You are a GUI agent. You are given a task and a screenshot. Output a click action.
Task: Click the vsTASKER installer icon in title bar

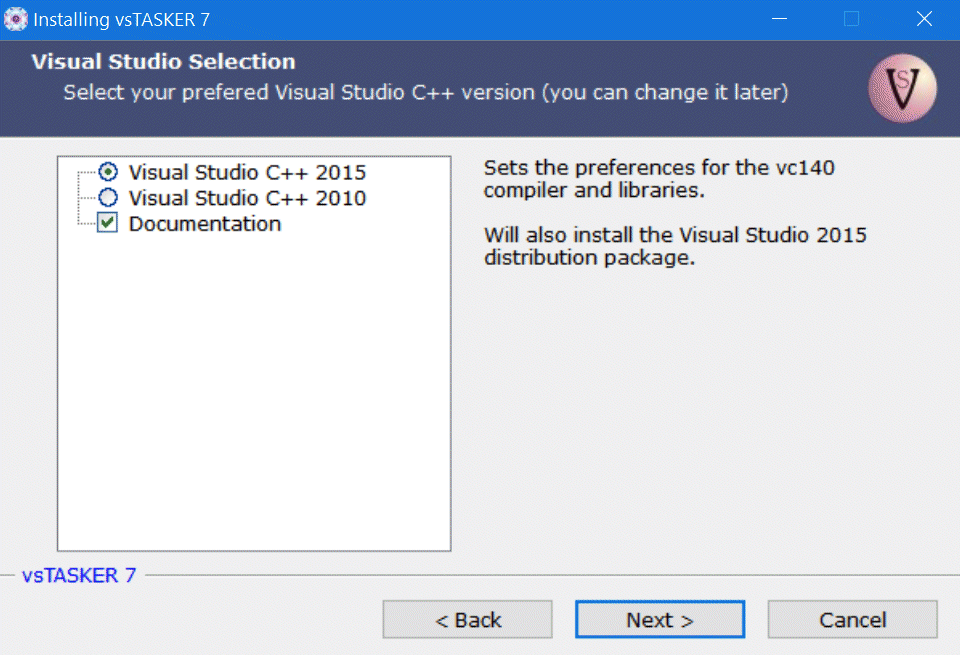coord(16,19)
